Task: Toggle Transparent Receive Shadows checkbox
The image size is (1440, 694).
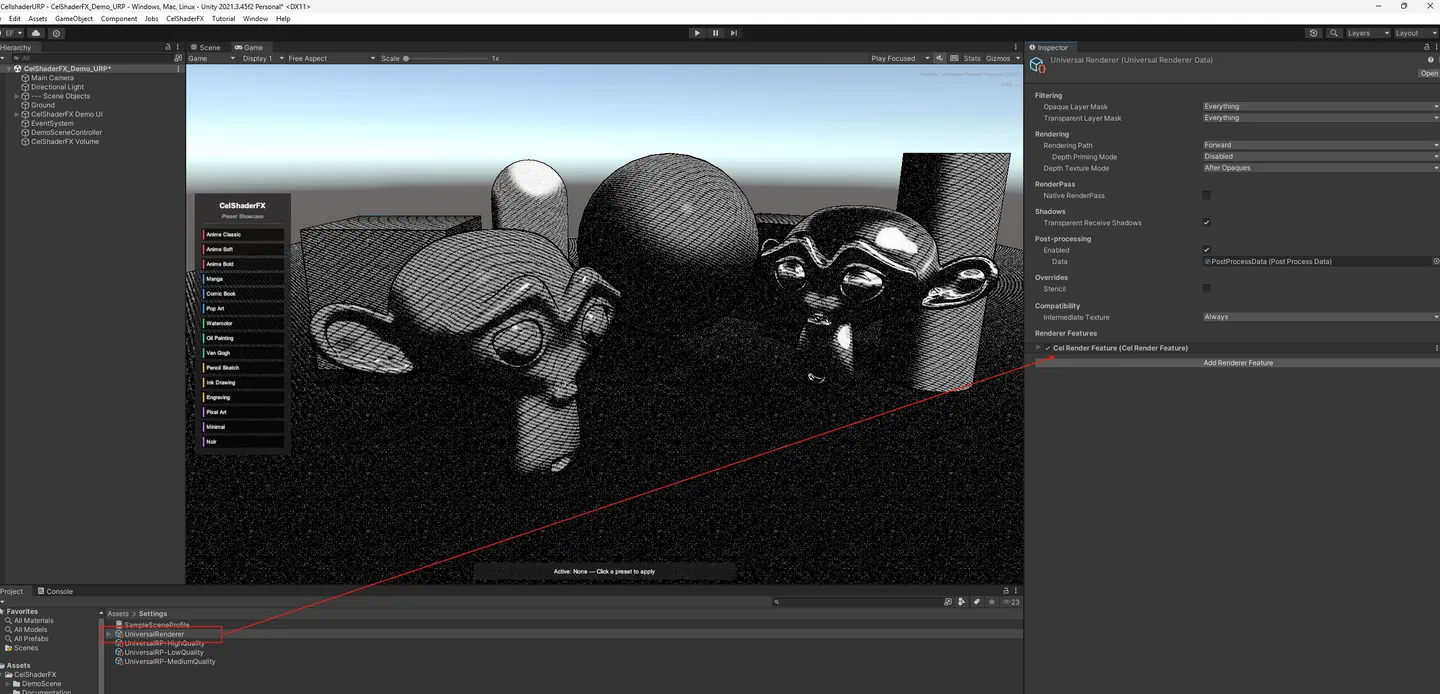Action: pos(1206,222)
